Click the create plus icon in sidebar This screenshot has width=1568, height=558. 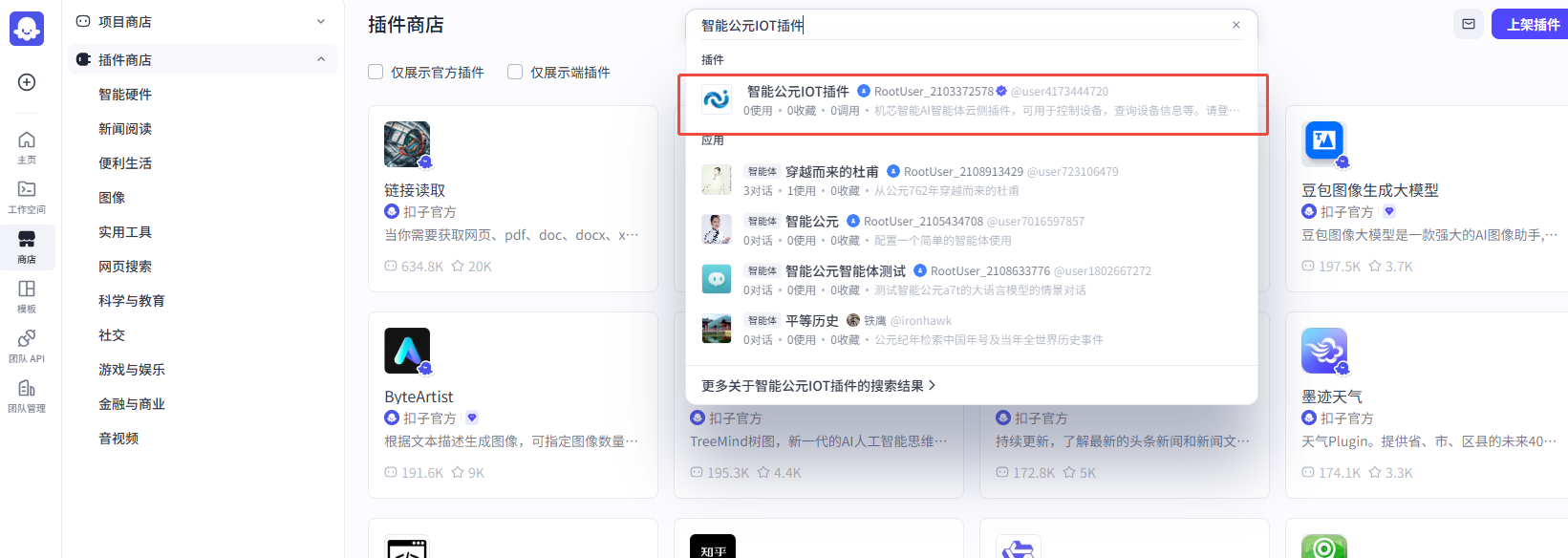tap(27, 82)
